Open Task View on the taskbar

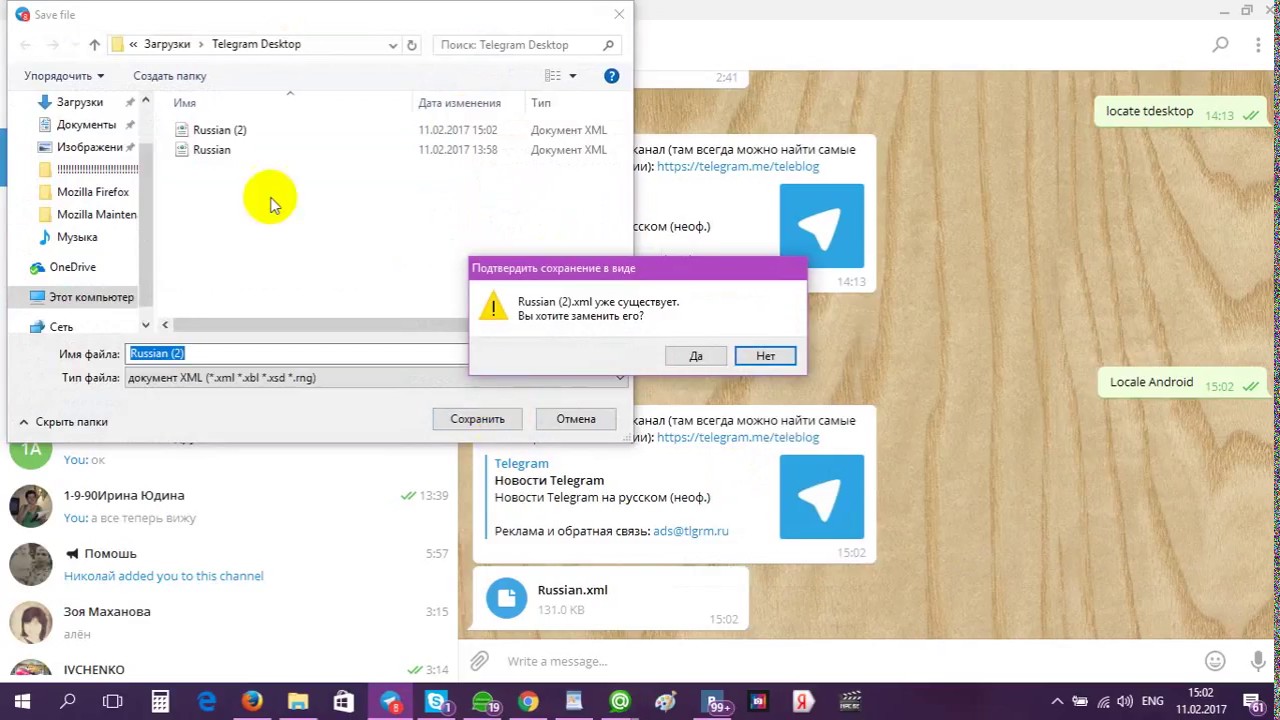coord(113,702)
